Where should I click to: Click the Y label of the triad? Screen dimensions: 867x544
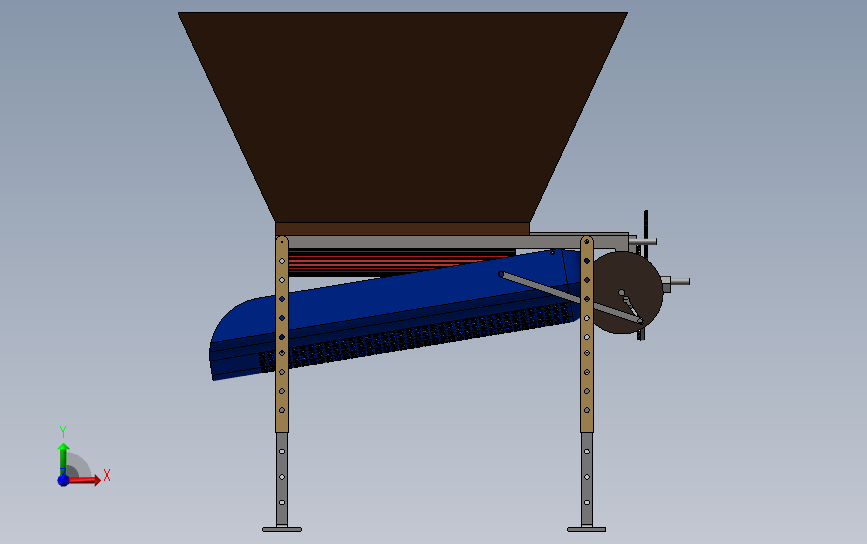[63, 431]
